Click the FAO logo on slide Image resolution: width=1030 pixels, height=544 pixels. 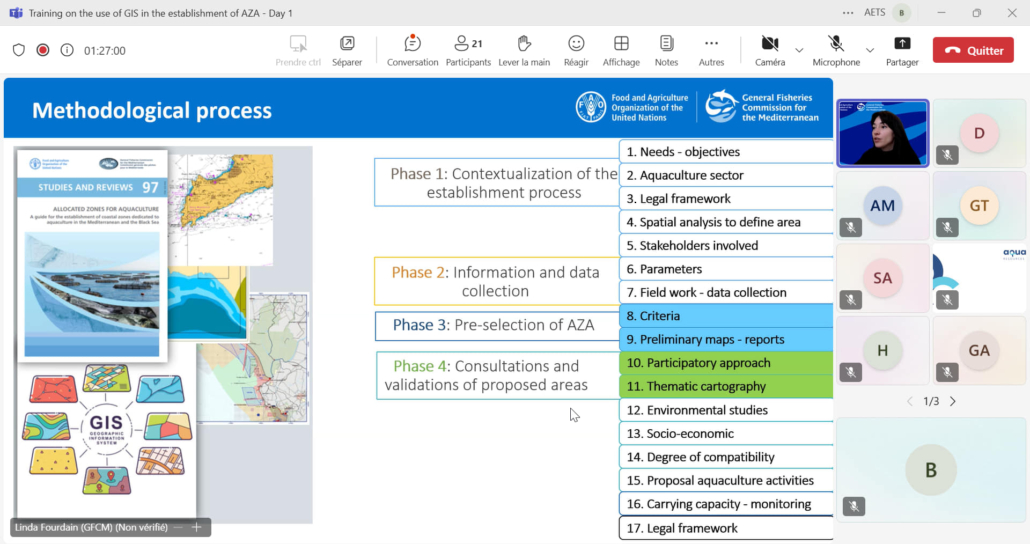click(591, 107)
